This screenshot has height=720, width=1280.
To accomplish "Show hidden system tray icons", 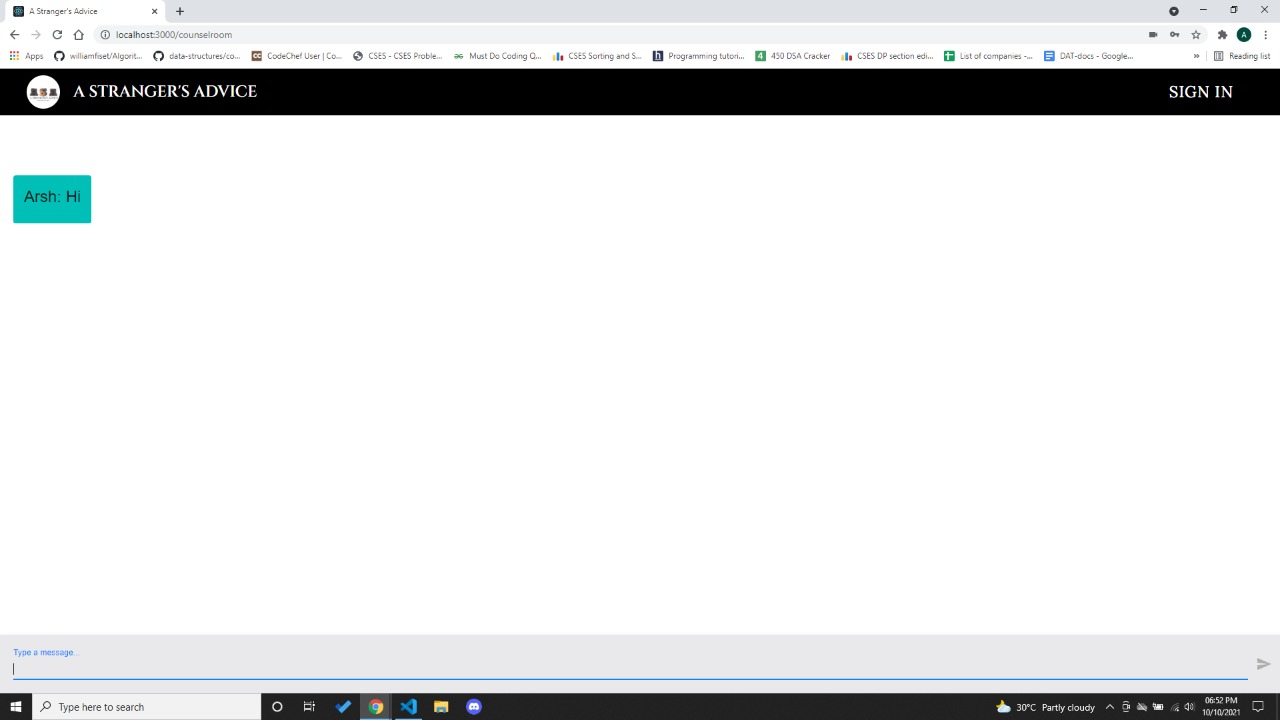I will click(1109, 707).
